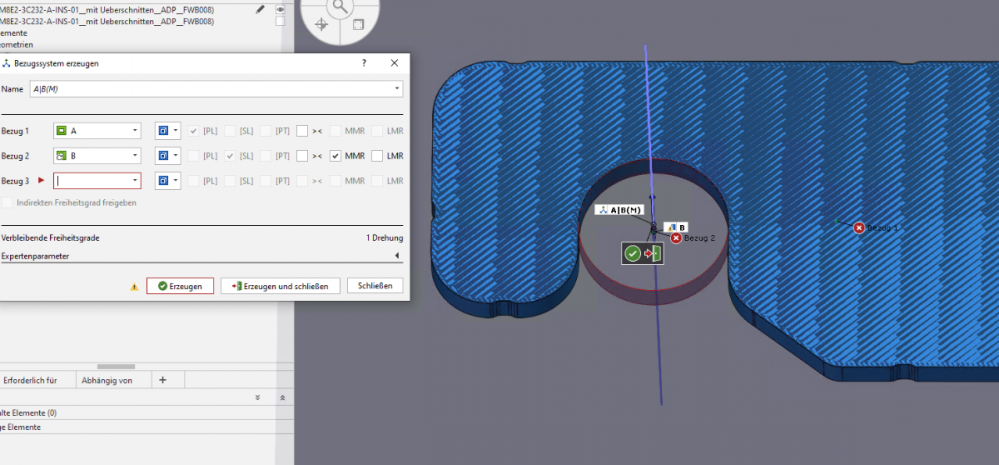The width and height of the screenshot is (999, 465).
Task: Remove Bezug 1 via red X in viewport
Action: pyautogui.click(x=859, y=228)
